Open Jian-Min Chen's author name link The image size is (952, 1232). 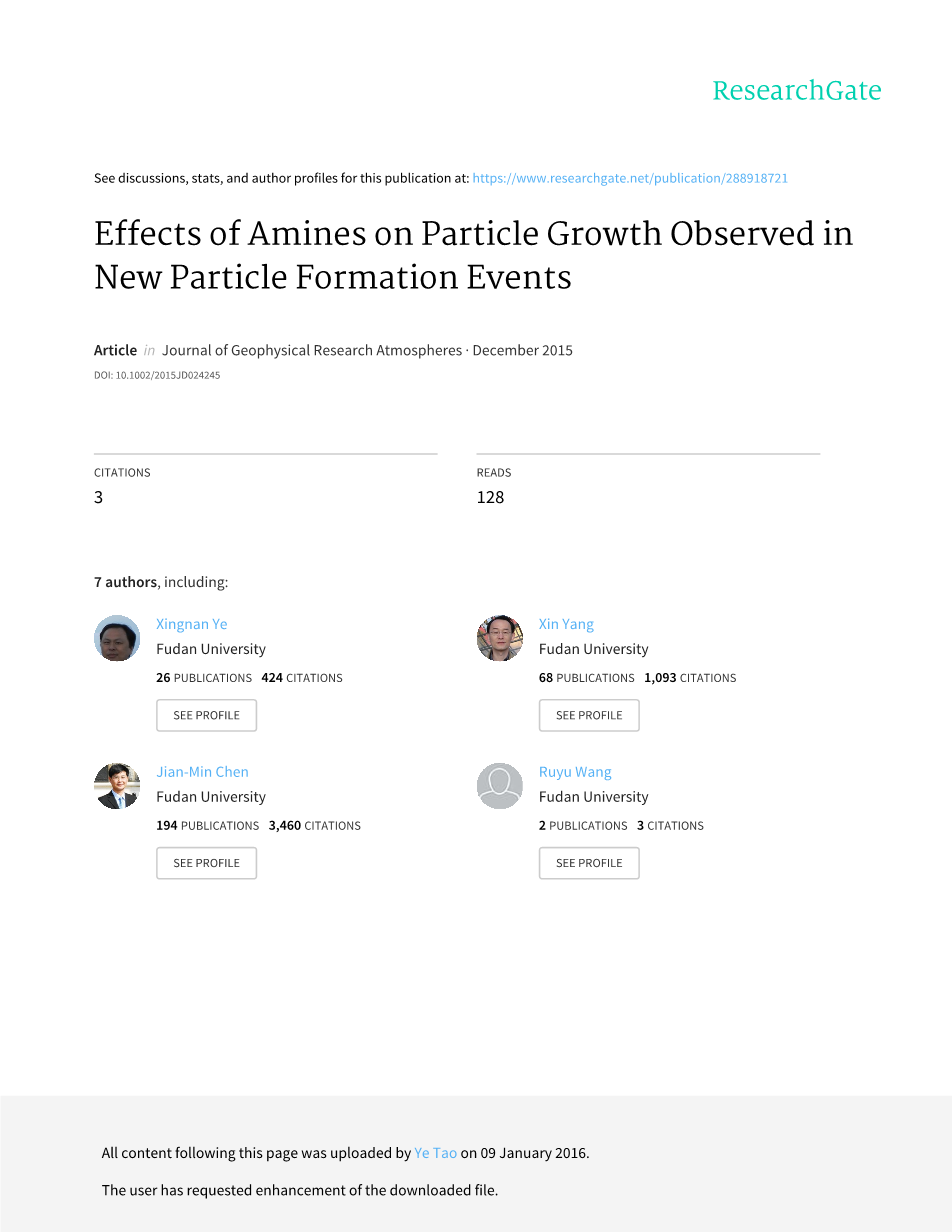[202, 772]
